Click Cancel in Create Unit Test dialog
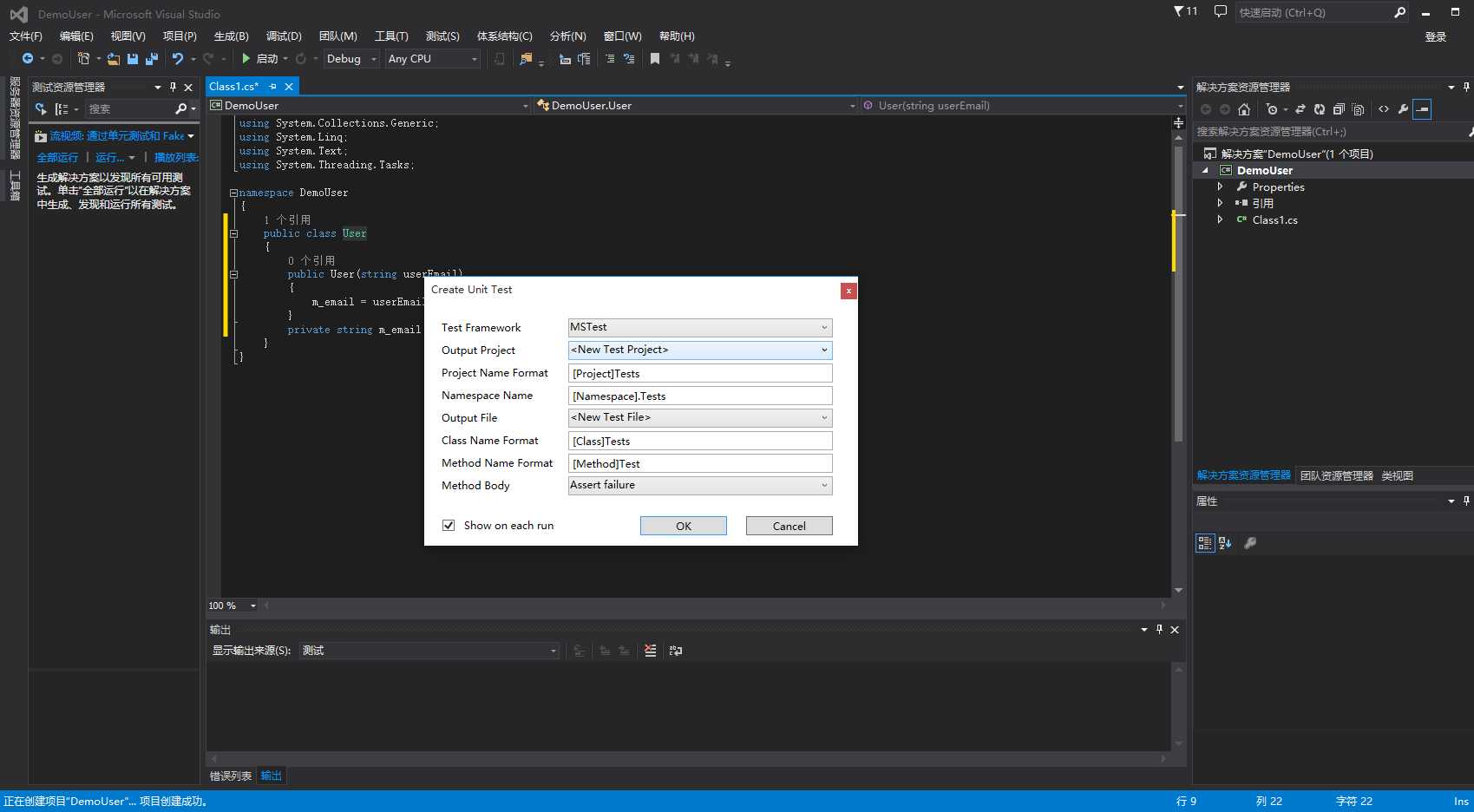The image size is (1474, 812). tap(789, 526)
